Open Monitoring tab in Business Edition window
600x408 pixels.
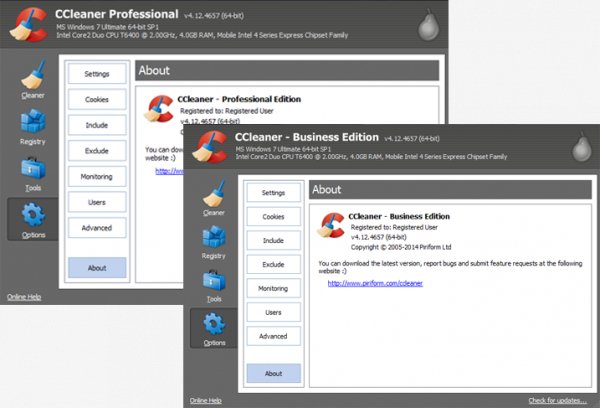point(274,288)
